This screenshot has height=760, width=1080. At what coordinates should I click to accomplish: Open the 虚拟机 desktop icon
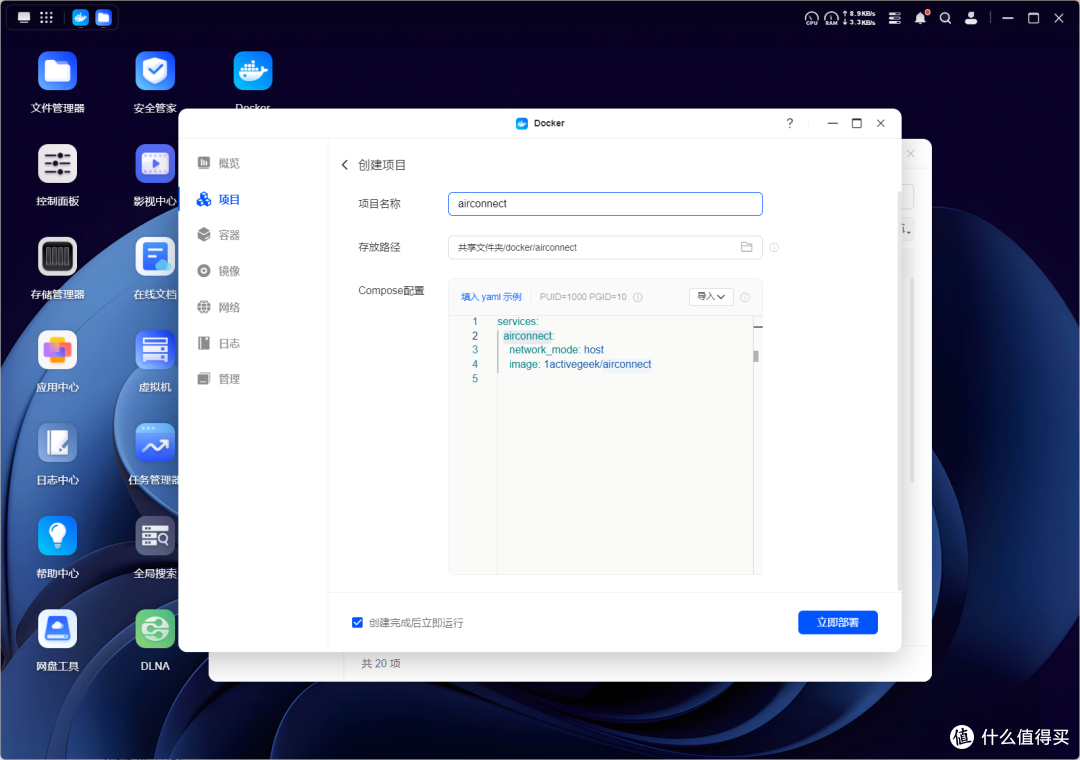click(155, 350)
